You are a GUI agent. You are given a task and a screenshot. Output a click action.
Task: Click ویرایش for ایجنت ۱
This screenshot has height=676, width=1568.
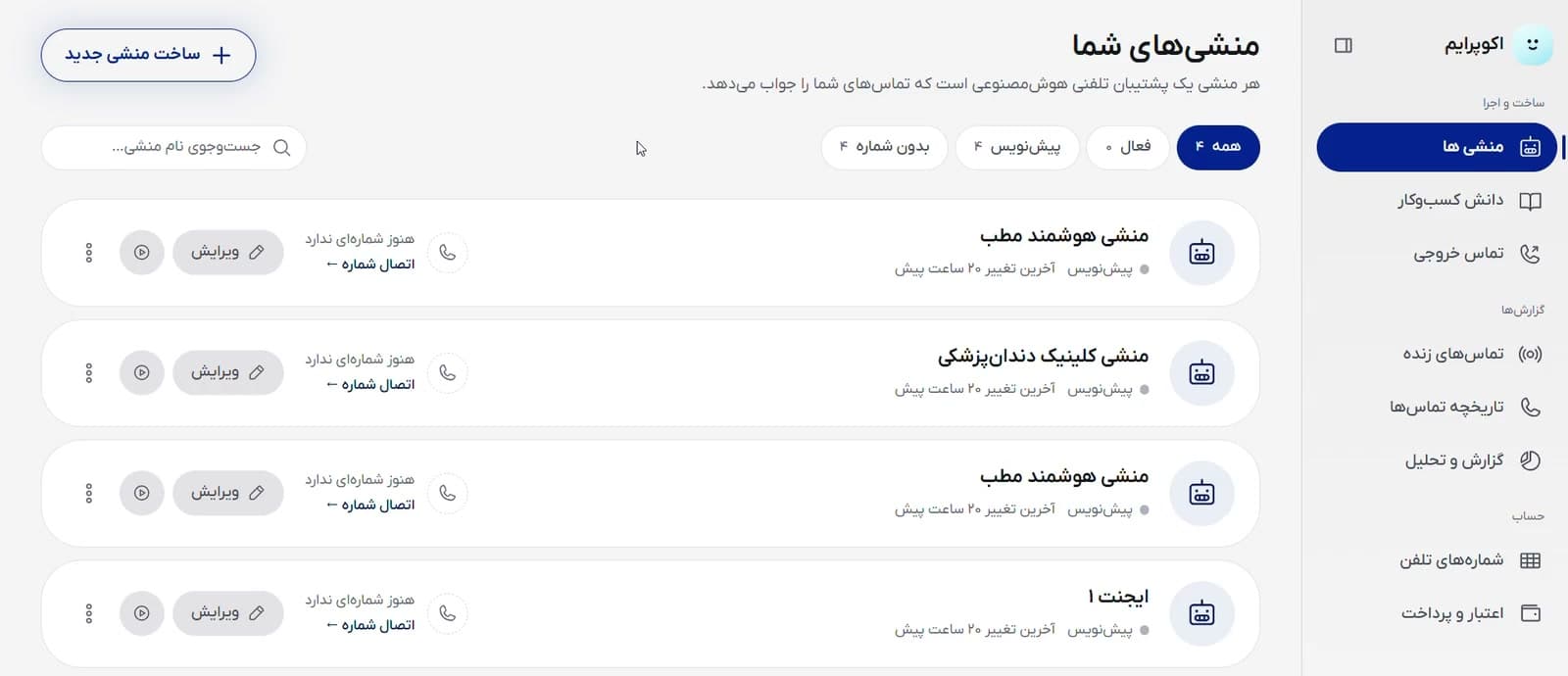tap(228, 612)
